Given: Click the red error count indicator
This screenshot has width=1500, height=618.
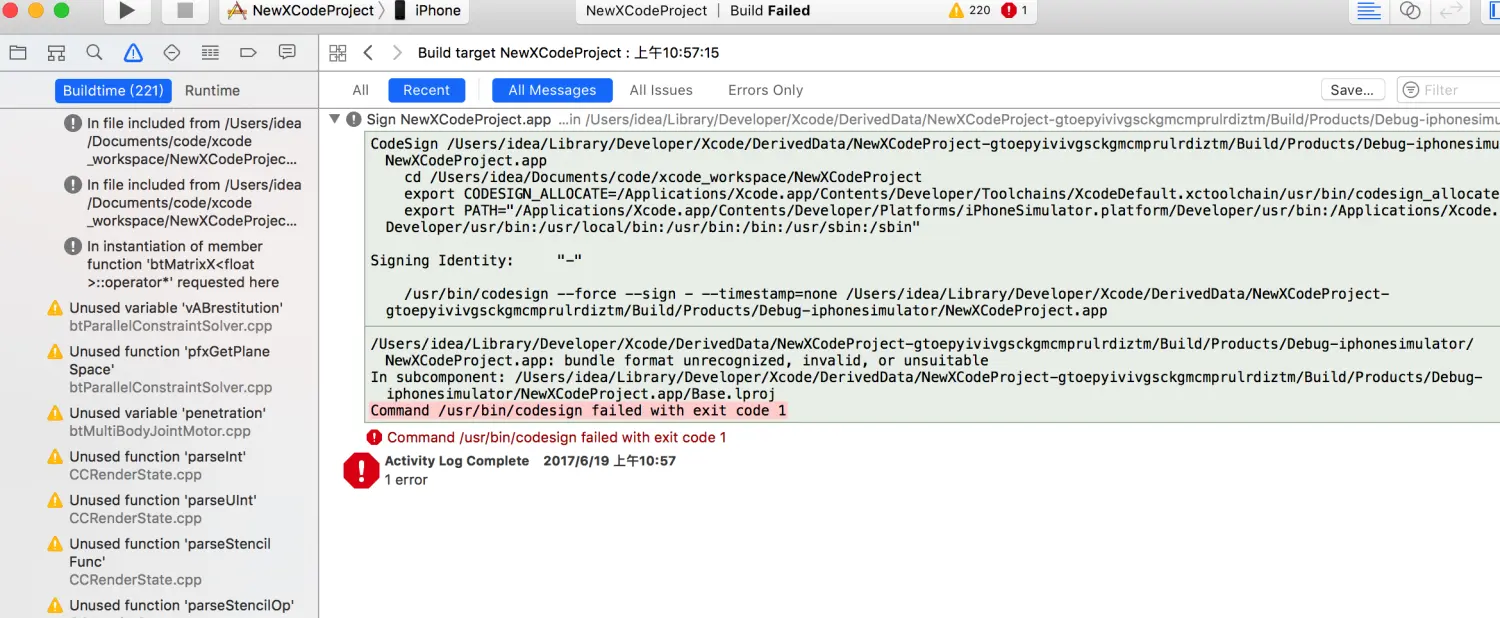Looking at the screenshot, I should click(1014, 10).
